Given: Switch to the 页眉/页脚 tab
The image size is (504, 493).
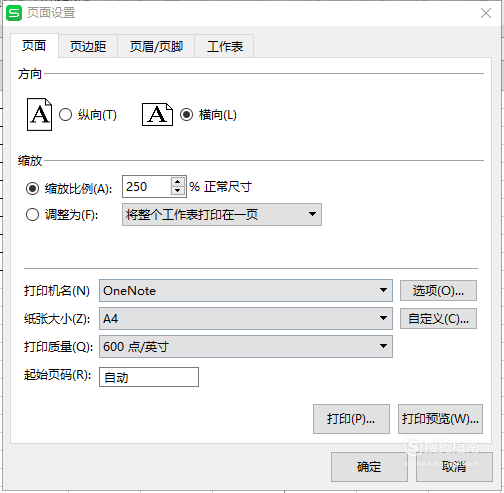Looking at the screenshot, I should [x=156, y=46].
